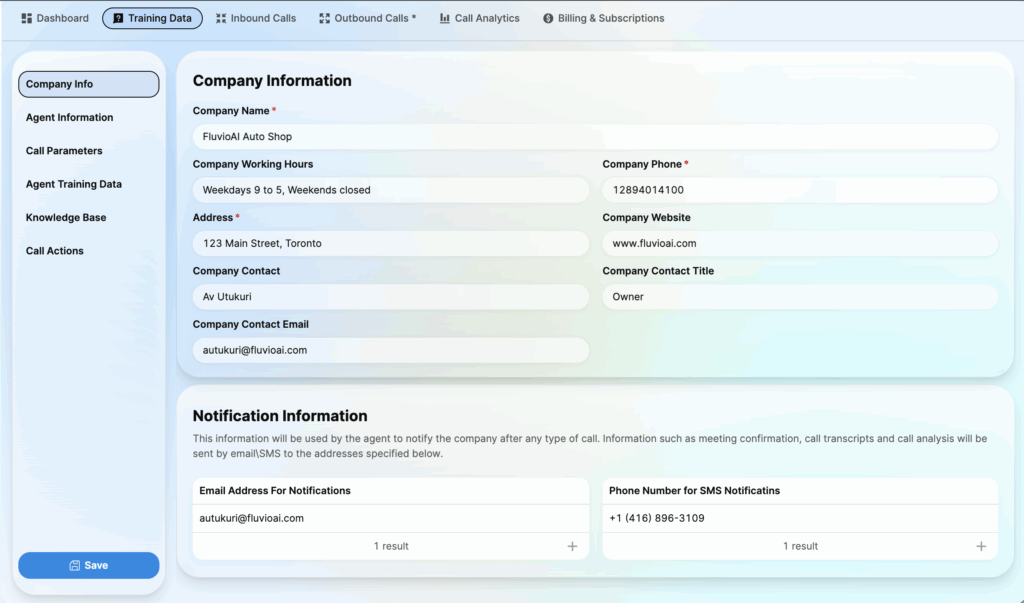The image size is (1024, 603).
Task: Click the Billing & Subscriptions dollar icon
Action: [x=548, y=18]
